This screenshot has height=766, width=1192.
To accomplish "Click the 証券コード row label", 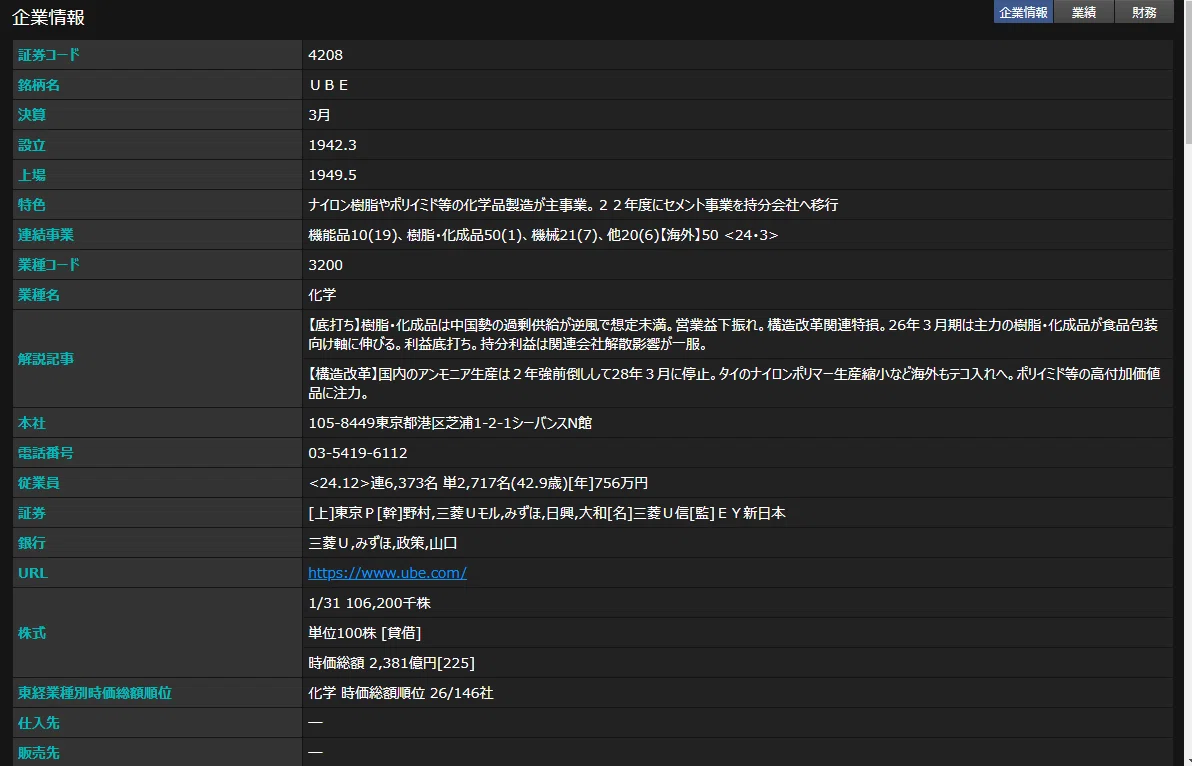I will point(49,55).
